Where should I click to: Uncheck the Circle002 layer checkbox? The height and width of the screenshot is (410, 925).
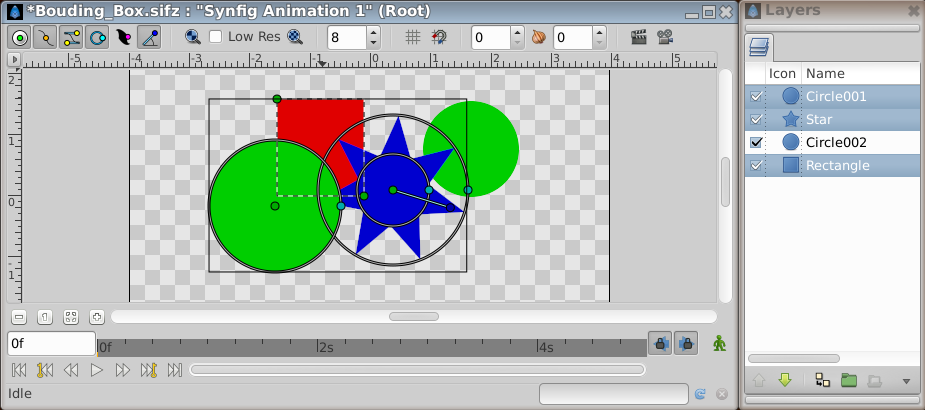click(756, 142)
